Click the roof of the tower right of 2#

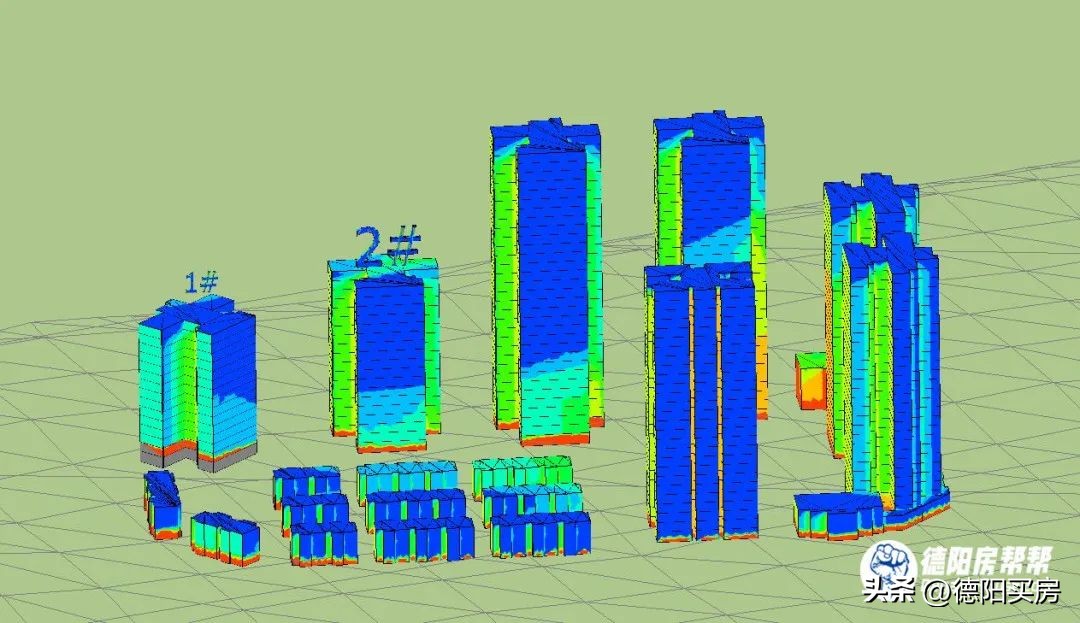pyautogui.click(x=547, y=134)
